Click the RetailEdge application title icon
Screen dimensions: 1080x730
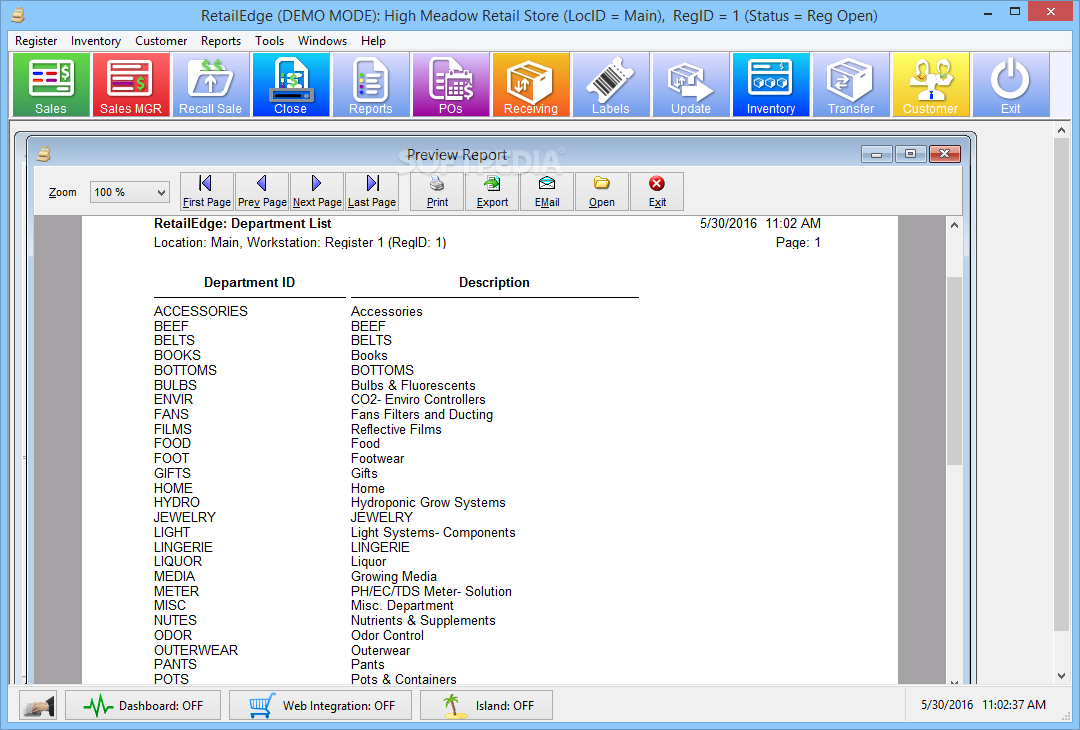click(17, 14)
